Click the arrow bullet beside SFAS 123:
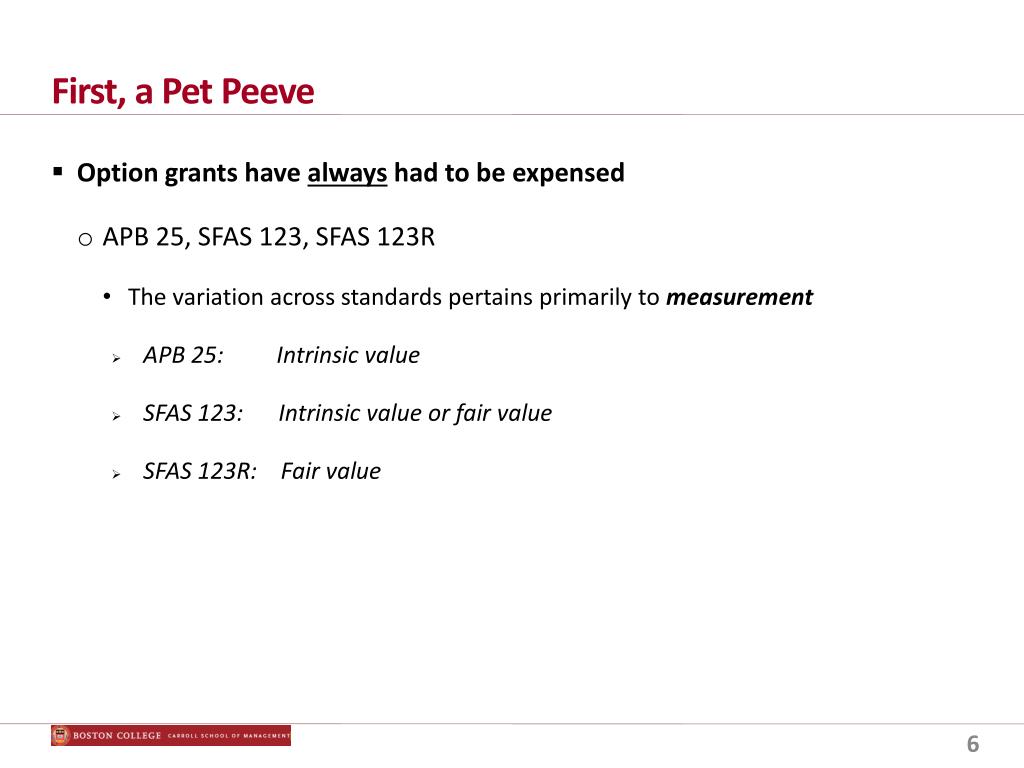 tap(116, 416)
